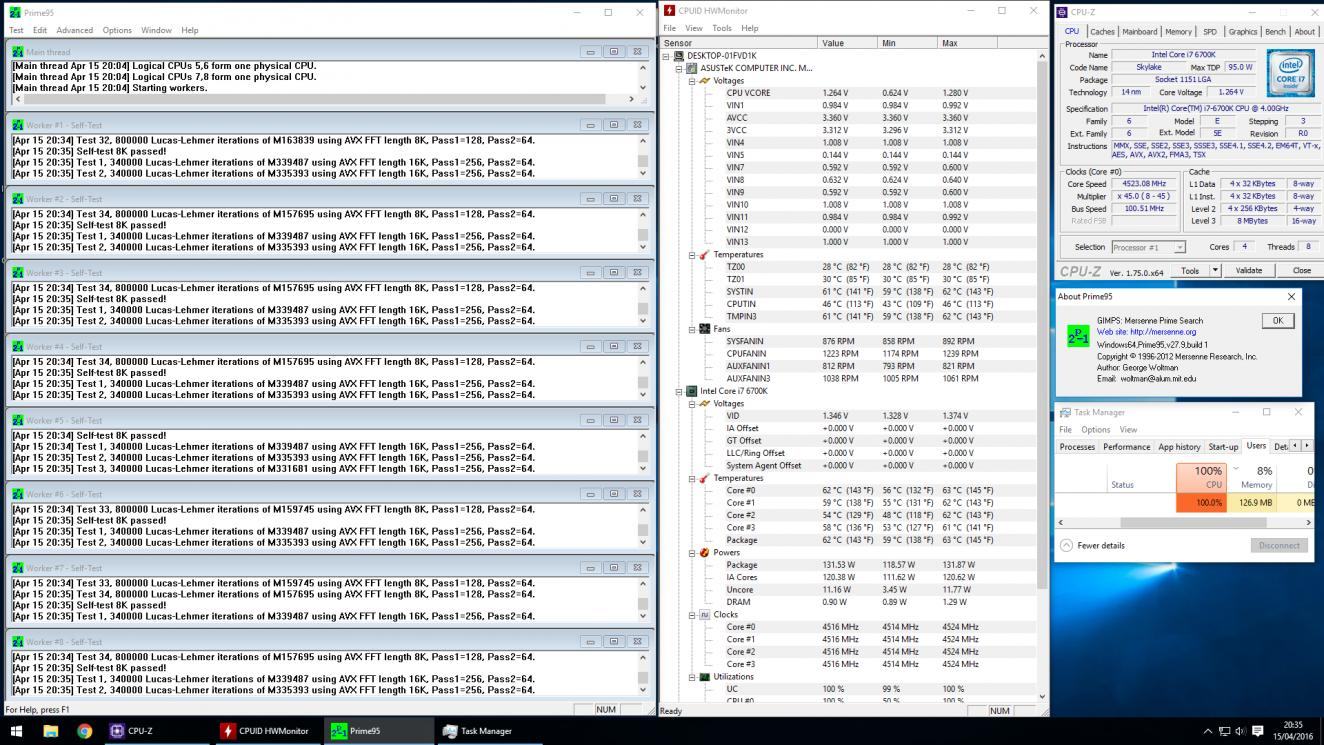Switch to CPU-Z taskbar button
This screenshot has width=1324, height=745.
[158, 731]
